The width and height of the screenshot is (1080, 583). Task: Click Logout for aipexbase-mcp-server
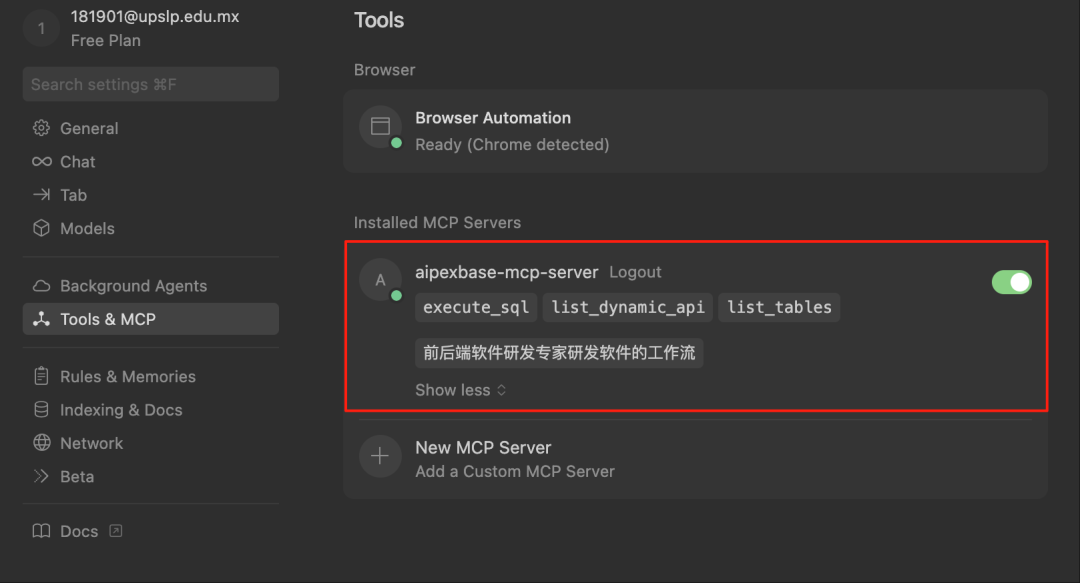click(635, 272)
